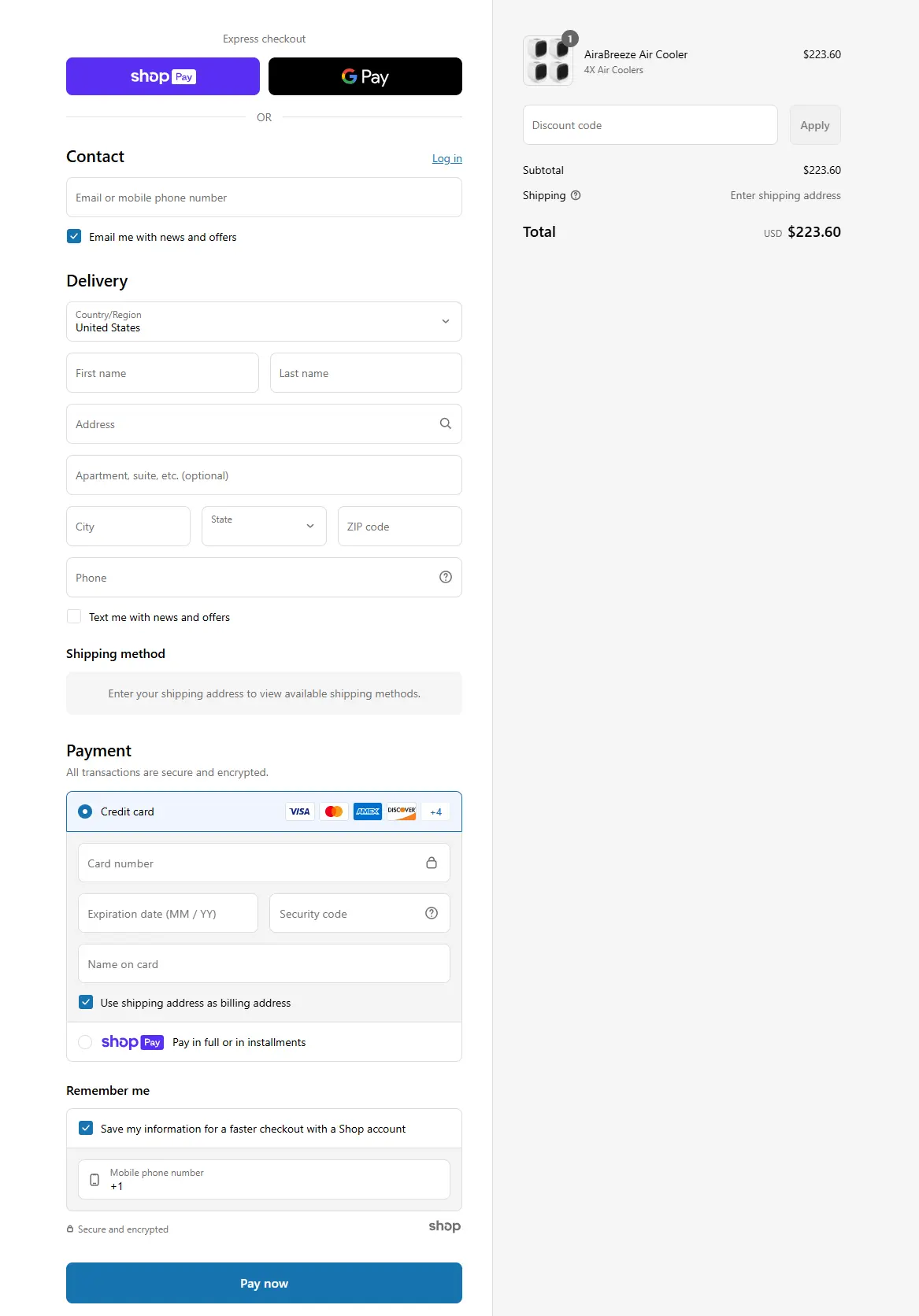The width and height of the screenshot is (919, 1316).
Task: Focus the Phone field
Action: (x=264, y=578)
